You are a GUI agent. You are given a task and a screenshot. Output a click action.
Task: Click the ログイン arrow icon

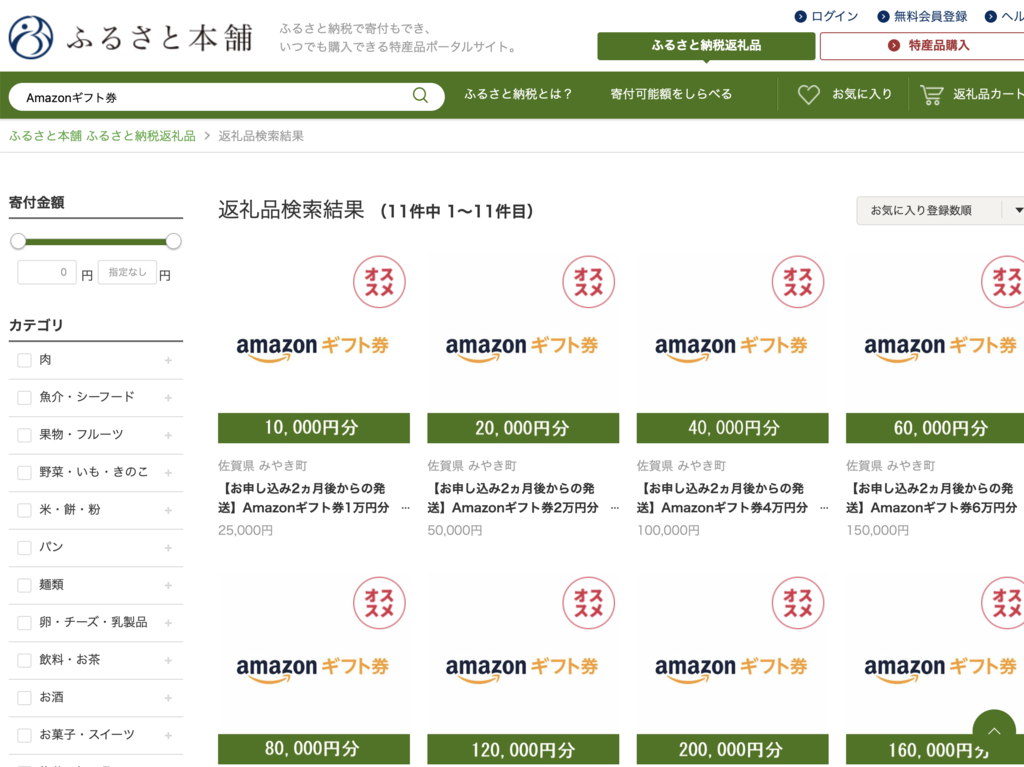click(800, 16)
